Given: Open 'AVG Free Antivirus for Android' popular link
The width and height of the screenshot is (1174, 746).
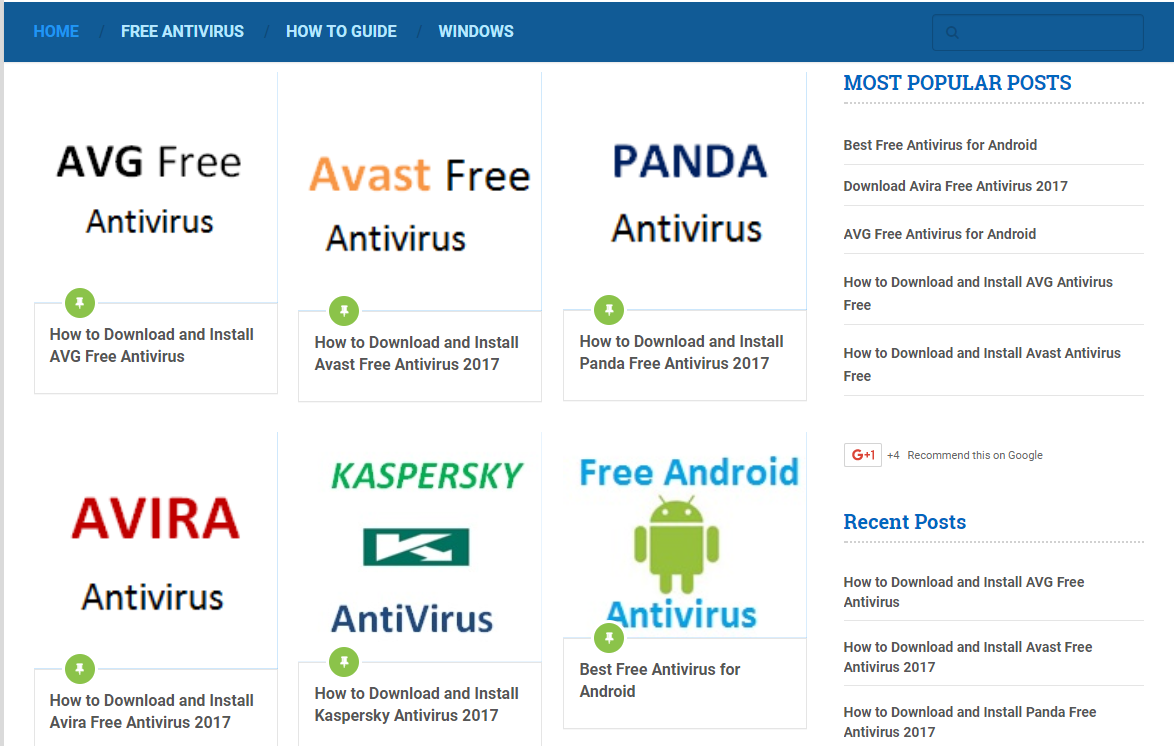Looking at the screenshot, I should pyautogui.click(x=940, y=234).
